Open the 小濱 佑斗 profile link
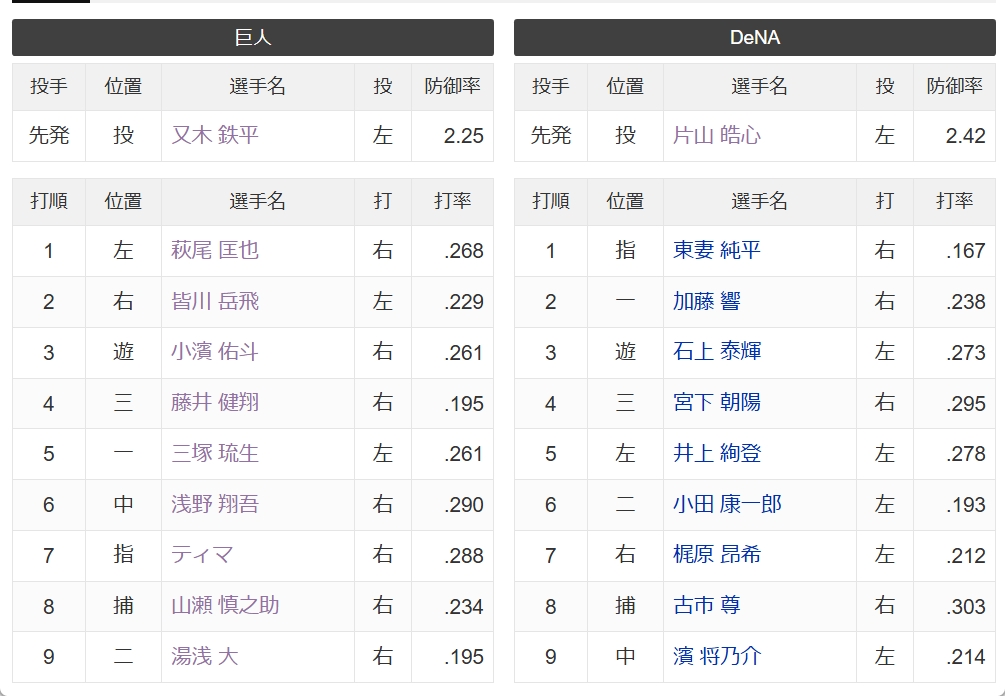The height and width of the screenshot is (696, 1005). [215, 352]
